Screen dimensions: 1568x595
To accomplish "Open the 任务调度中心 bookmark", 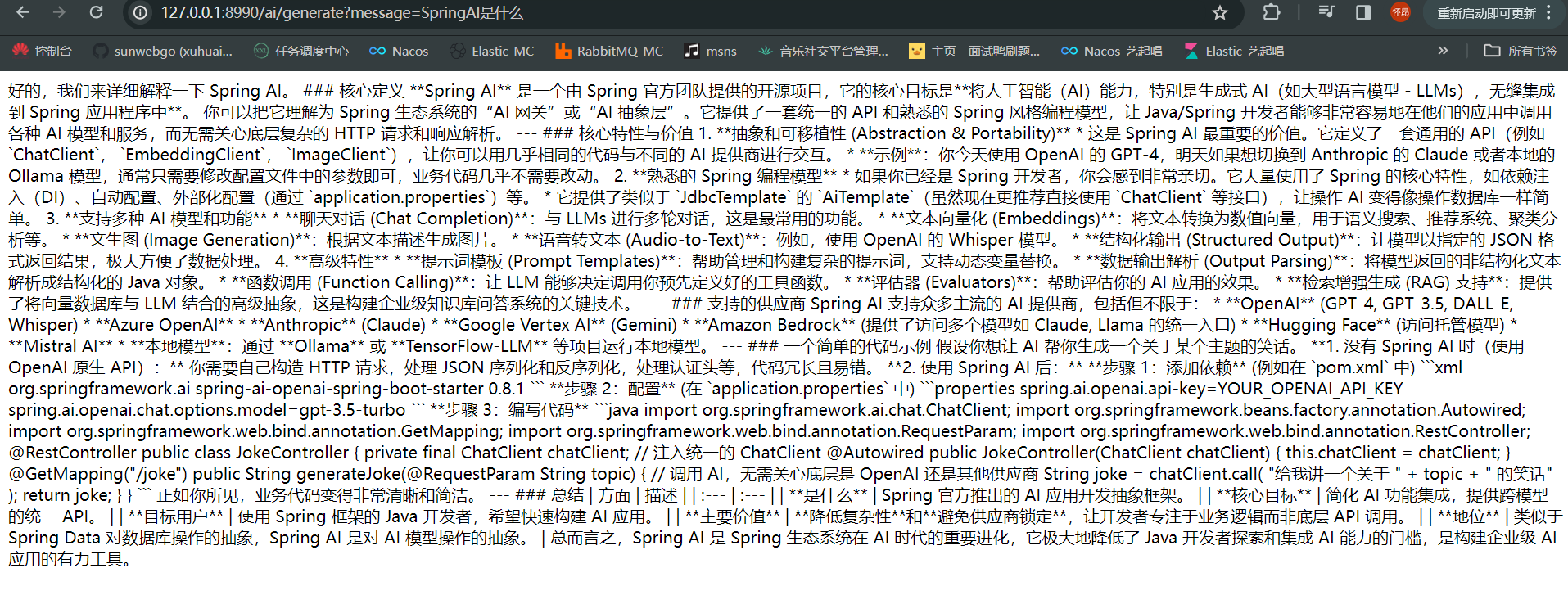I will [x=301, y=51].
